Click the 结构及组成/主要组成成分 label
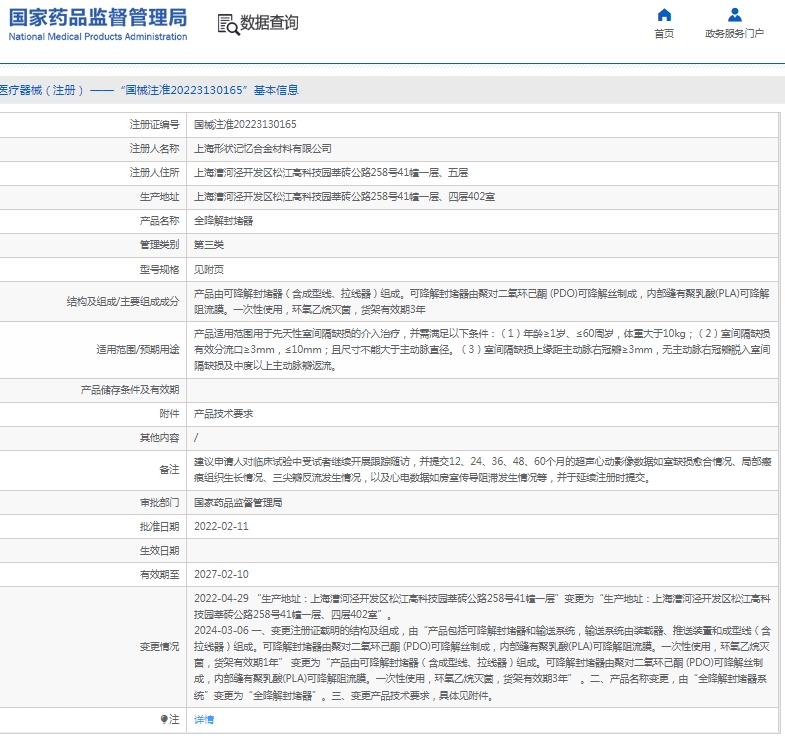Viewport: 785px width, 740px height. pyautogui.click(x=123, y=301)
